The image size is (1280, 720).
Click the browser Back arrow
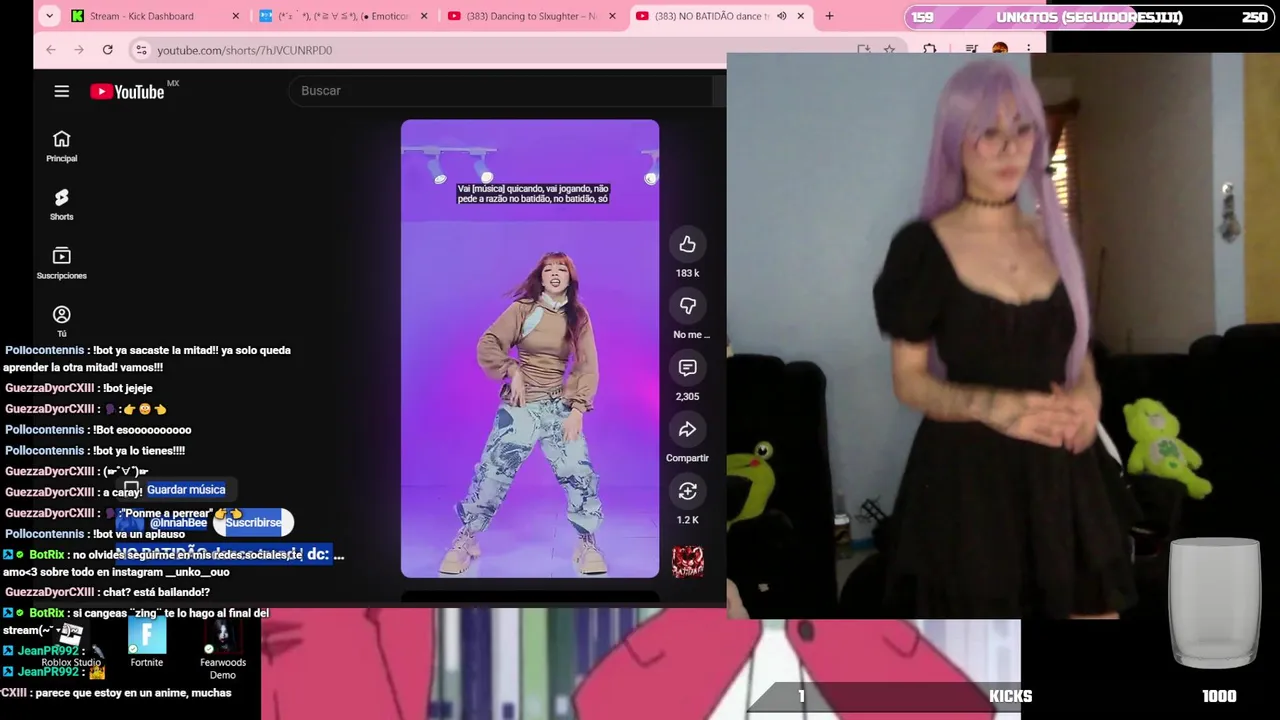pyautogui.click(x=51, y=49)
